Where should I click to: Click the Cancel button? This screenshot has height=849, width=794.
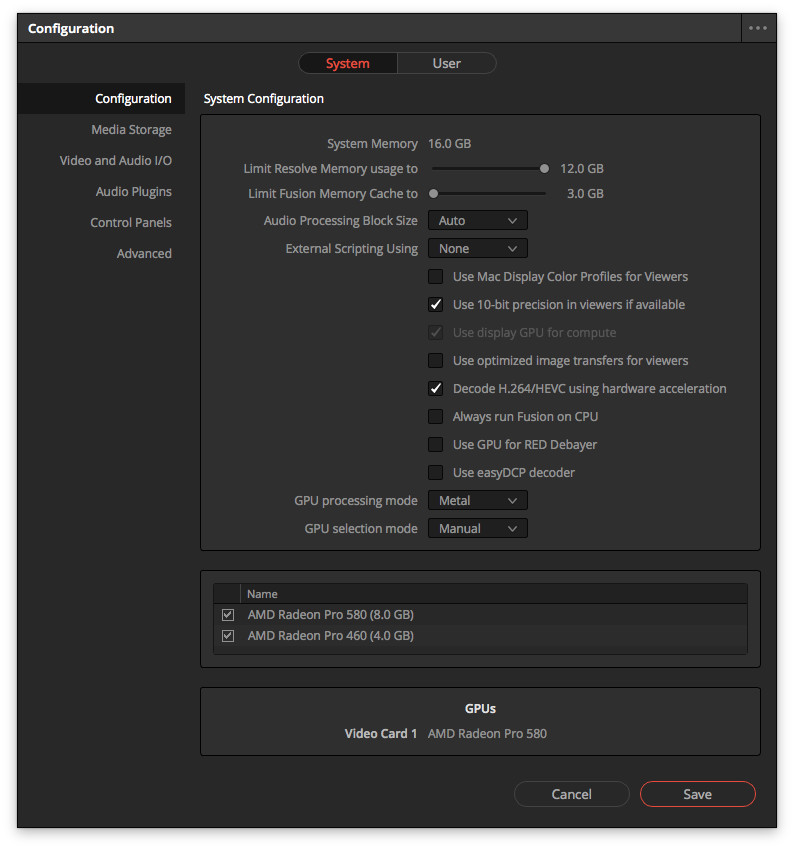(x=571, y=794)
